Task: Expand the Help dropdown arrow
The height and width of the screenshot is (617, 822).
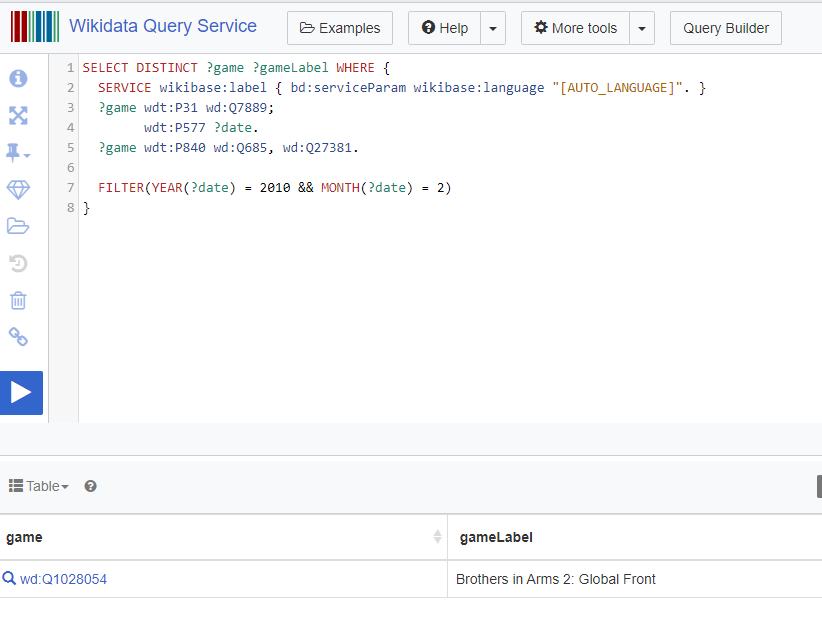Action: 493,28
